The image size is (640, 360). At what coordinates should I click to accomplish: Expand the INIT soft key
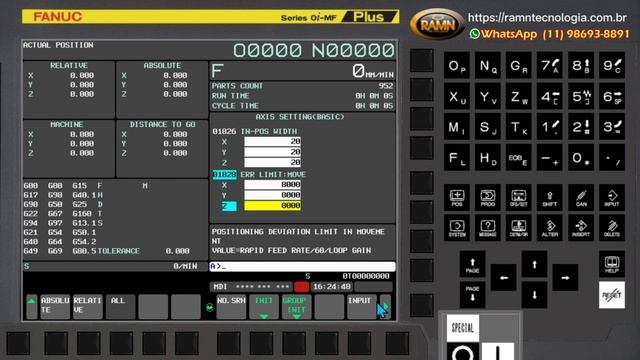[x=264, y=306]
